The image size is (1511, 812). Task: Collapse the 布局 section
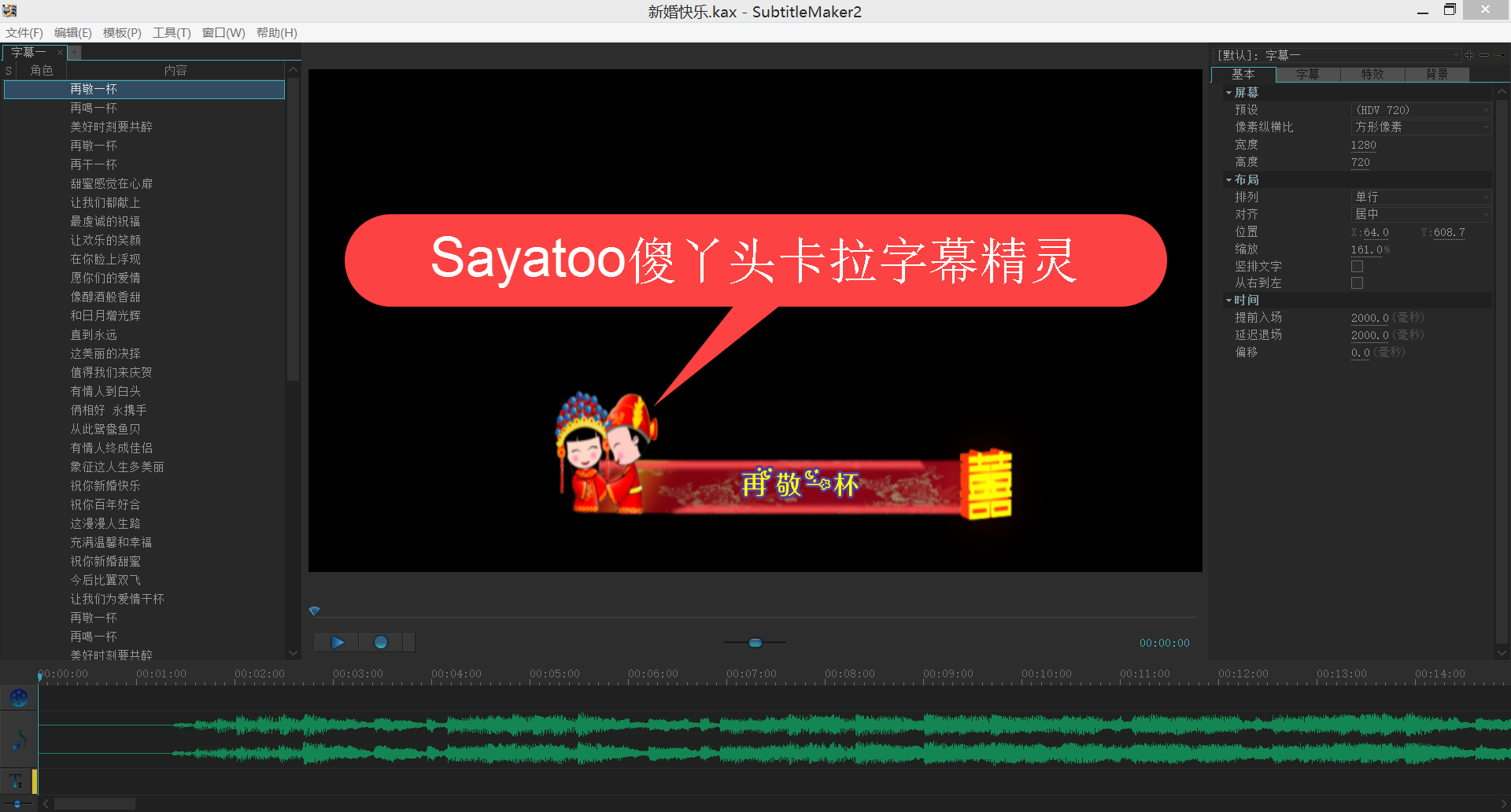1228,180
